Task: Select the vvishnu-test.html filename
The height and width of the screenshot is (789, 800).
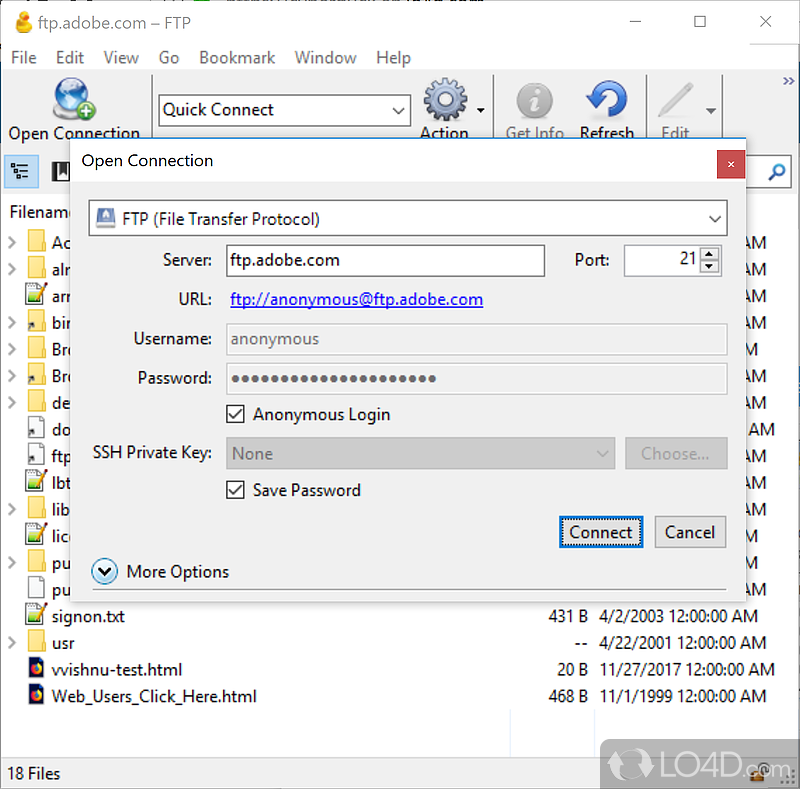Action: [116, 669]
